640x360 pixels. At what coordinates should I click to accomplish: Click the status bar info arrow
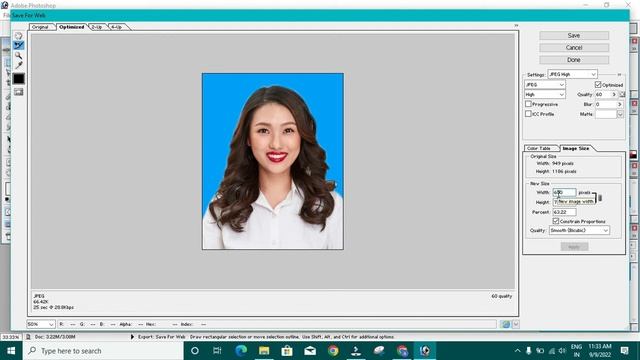132,337
